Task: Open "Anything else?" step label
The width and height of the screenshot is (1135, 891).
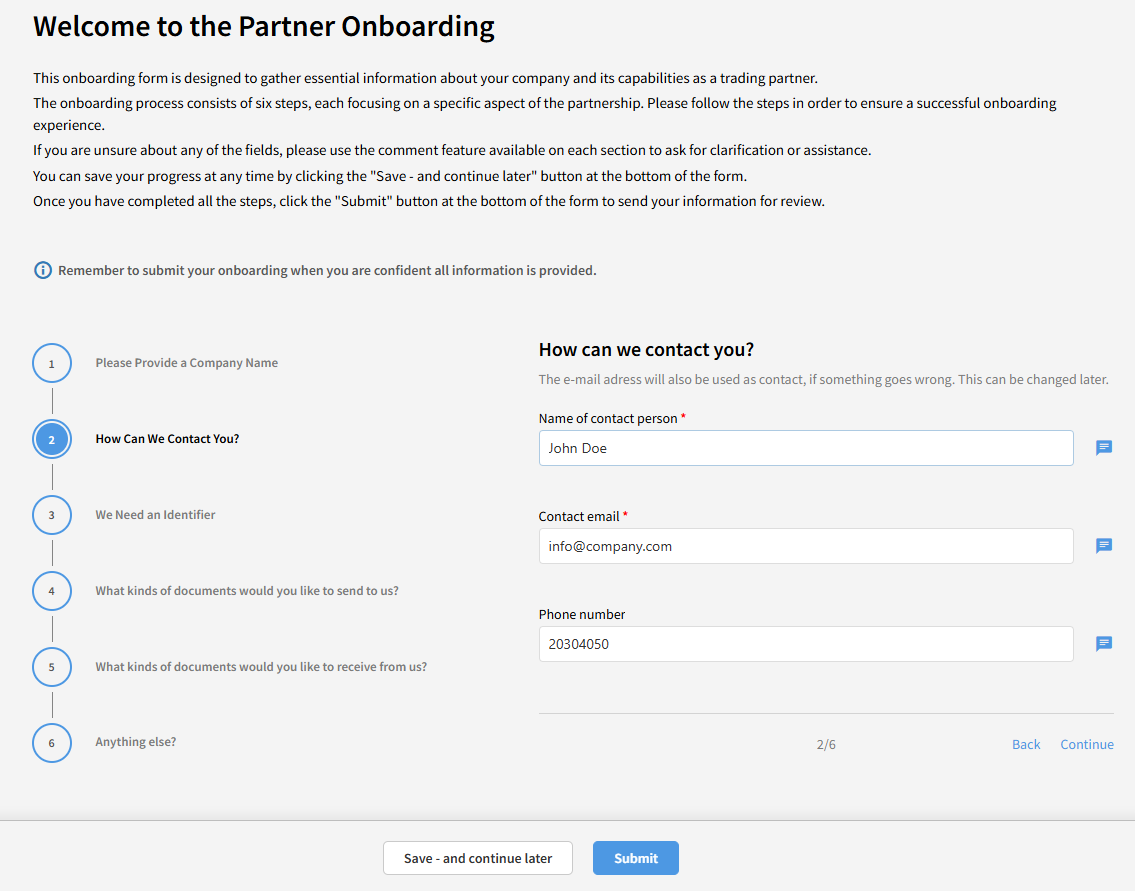Action: [136, 742]
